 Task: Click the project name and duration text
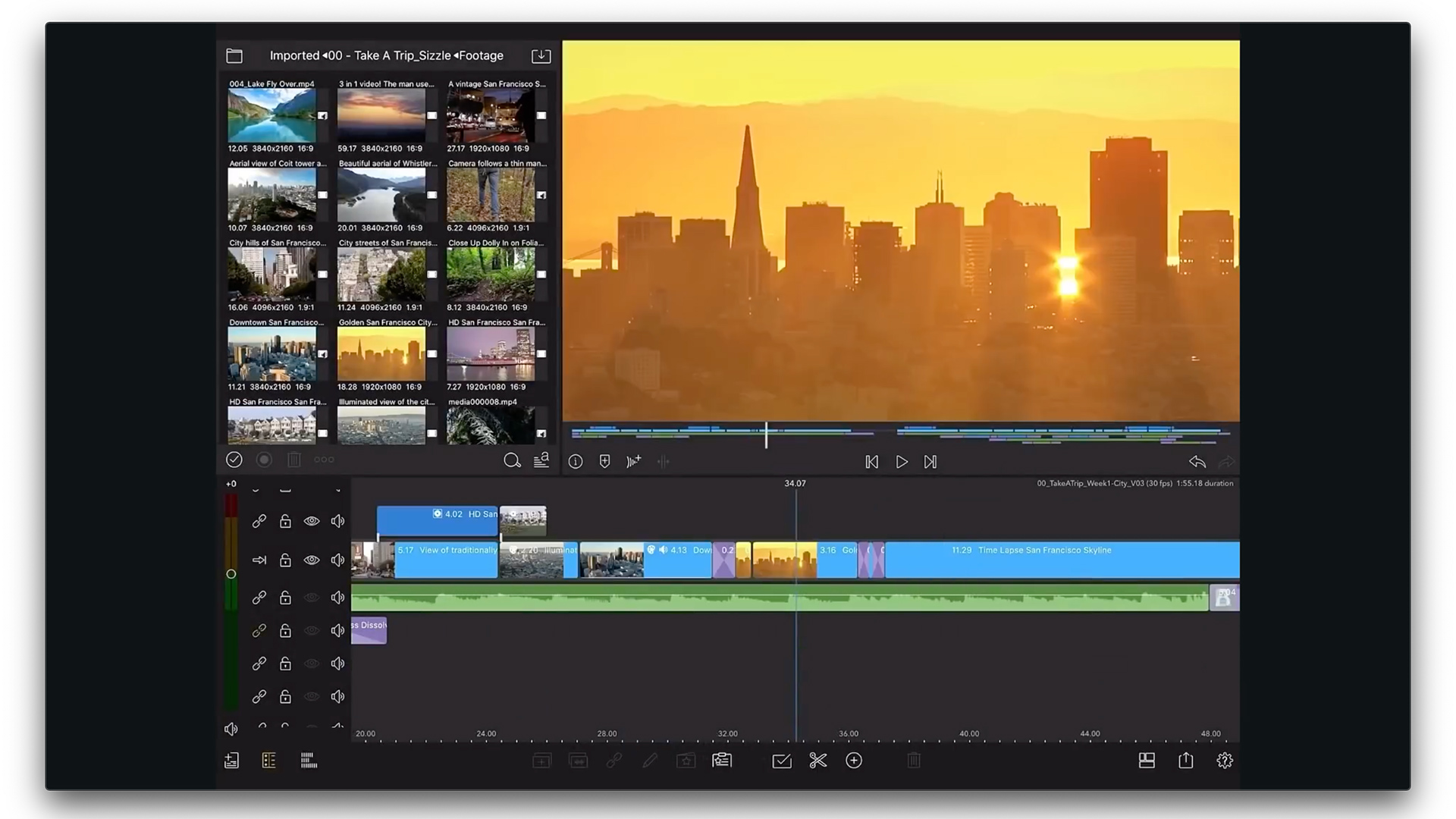tap(1134, 483)
